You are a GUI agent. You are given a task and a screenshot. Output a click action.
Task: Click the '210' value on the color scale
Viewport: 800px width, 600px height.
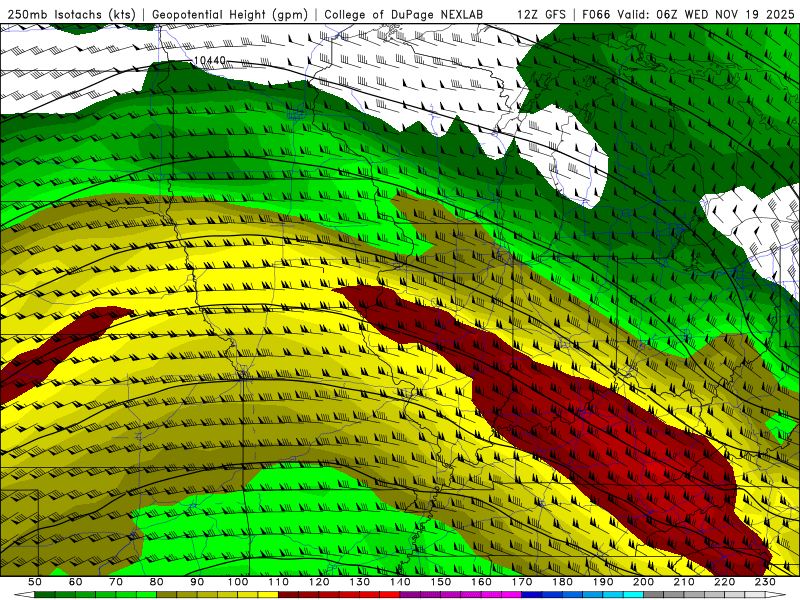[x=684, y=582]
